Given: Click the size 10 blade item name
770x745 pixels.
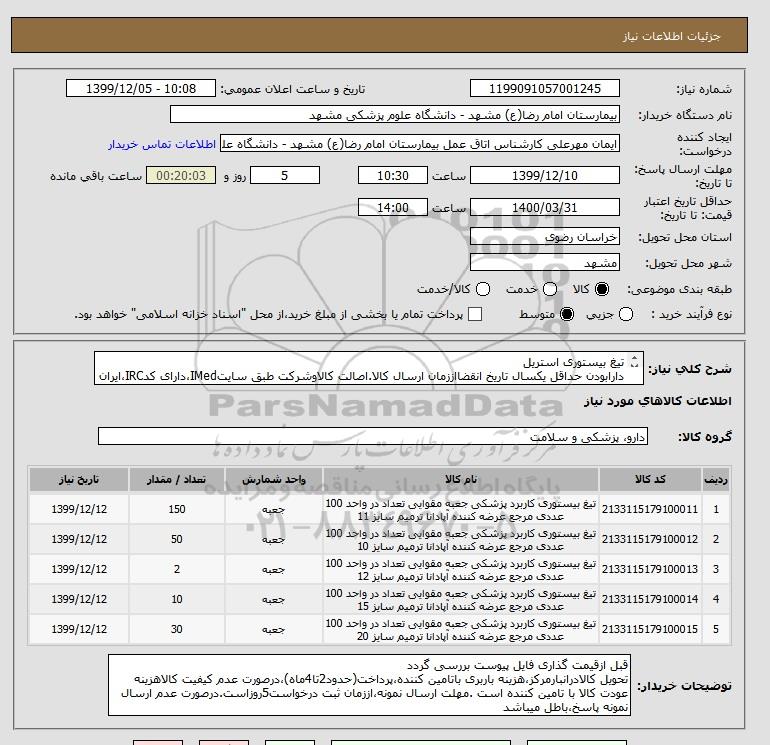Looking at the screenshot, I should pos(461,540).
